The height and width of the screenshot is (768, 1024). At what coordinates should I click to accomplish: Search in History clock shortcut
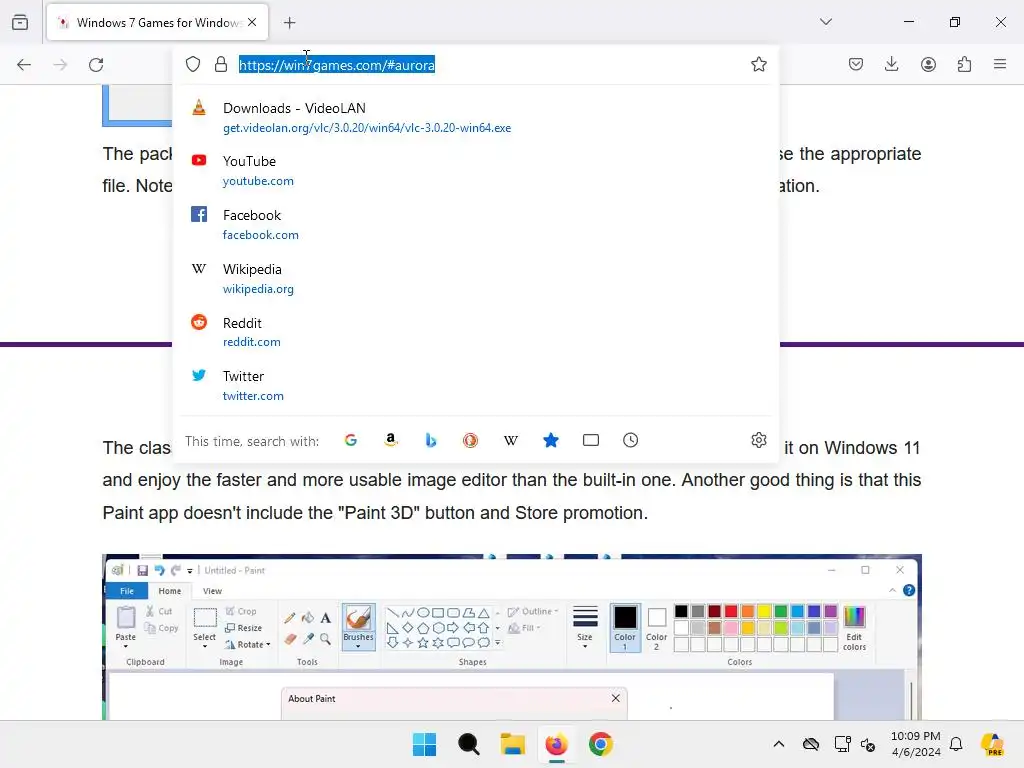[x=630, y=440]
